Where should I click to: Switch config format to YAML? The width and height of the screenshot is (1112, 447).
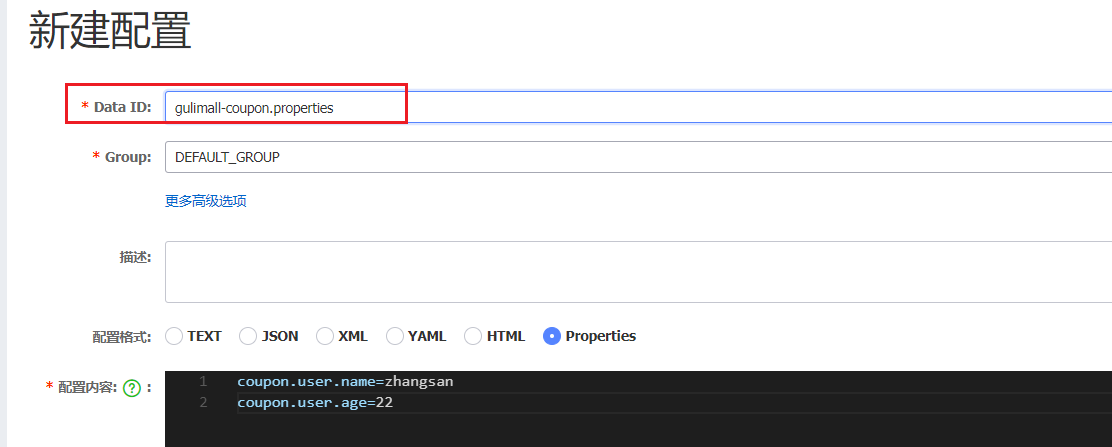(x=395, y=336)
